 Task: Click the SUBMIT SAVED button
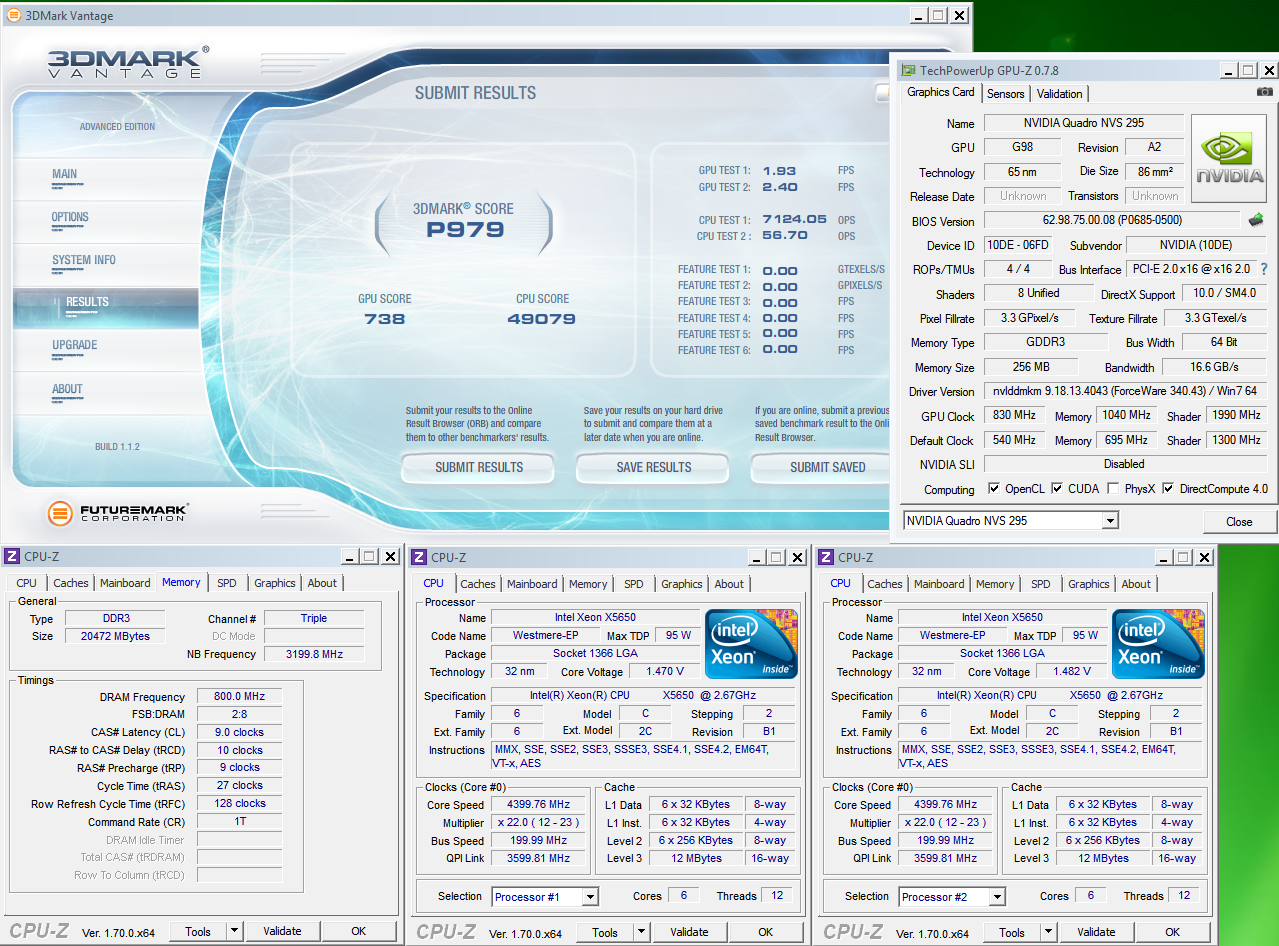pos(822,467)
